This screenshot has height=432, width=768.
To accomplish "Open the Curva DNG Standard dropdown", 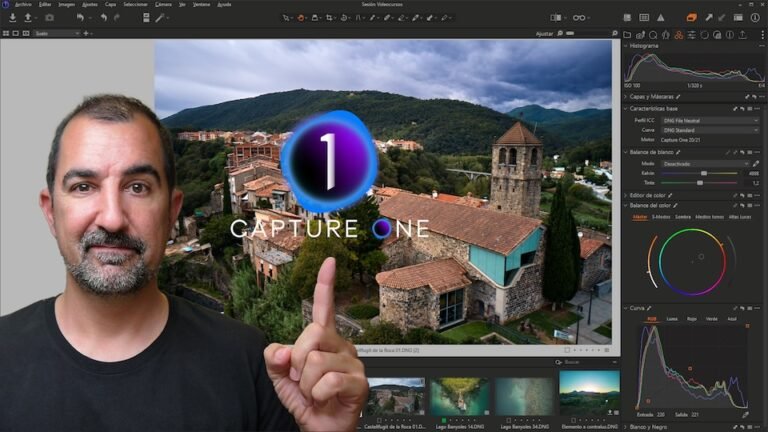I will [710, 130].
